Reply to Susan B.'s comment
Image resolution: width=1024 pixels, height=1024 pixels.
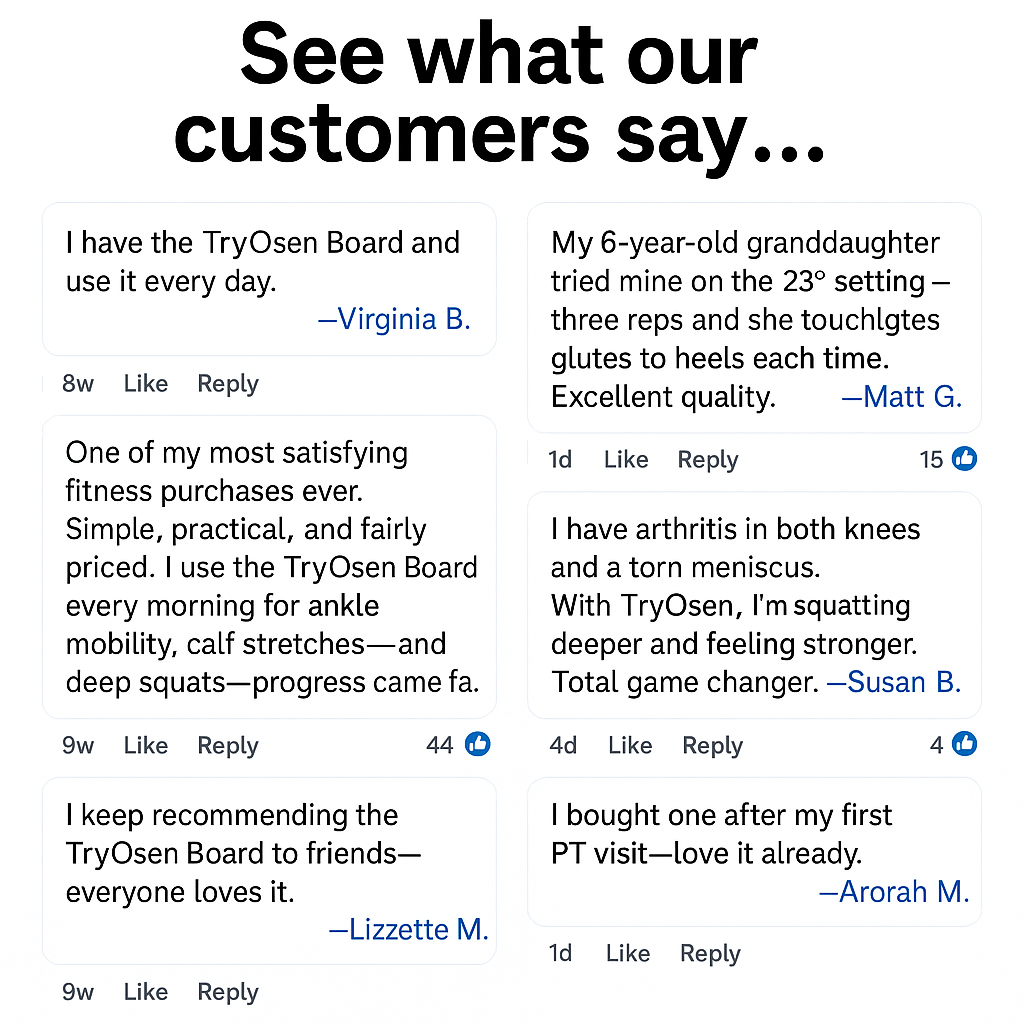(x=713, y=745)
